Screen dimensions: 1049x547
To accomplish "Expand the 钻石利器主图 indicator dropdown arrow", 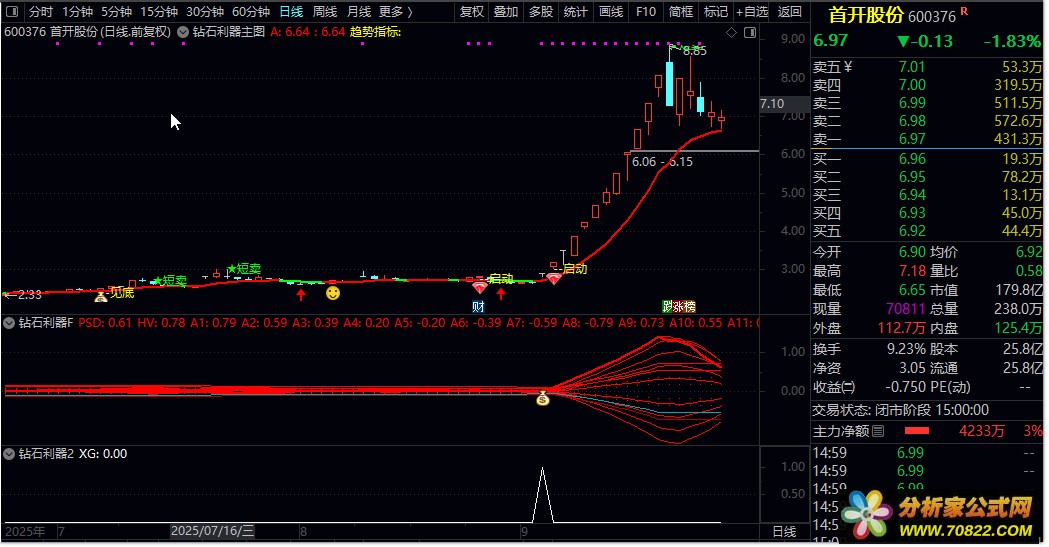I will (x=183, y=31).
